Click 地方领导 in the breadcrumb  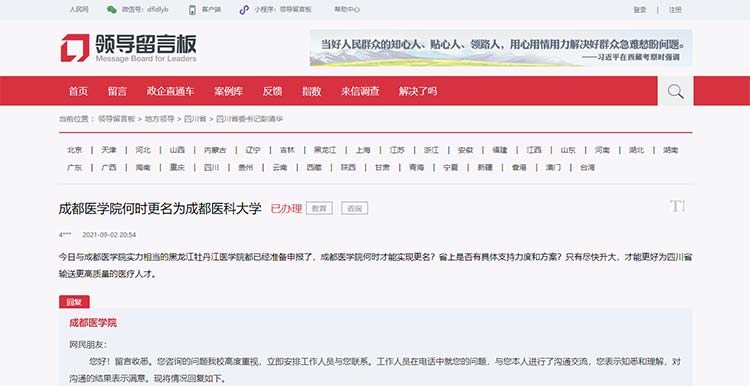pyautogui.click(x=159, y=119)
